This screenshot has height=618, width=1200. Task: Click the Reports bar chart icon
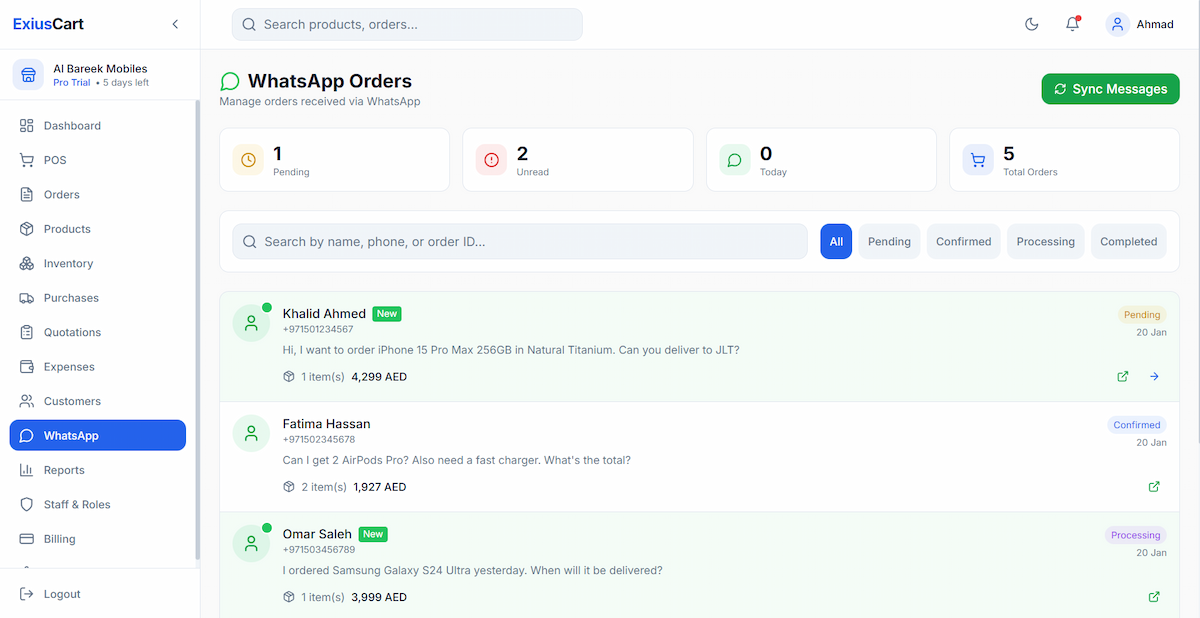click(27, 470)
